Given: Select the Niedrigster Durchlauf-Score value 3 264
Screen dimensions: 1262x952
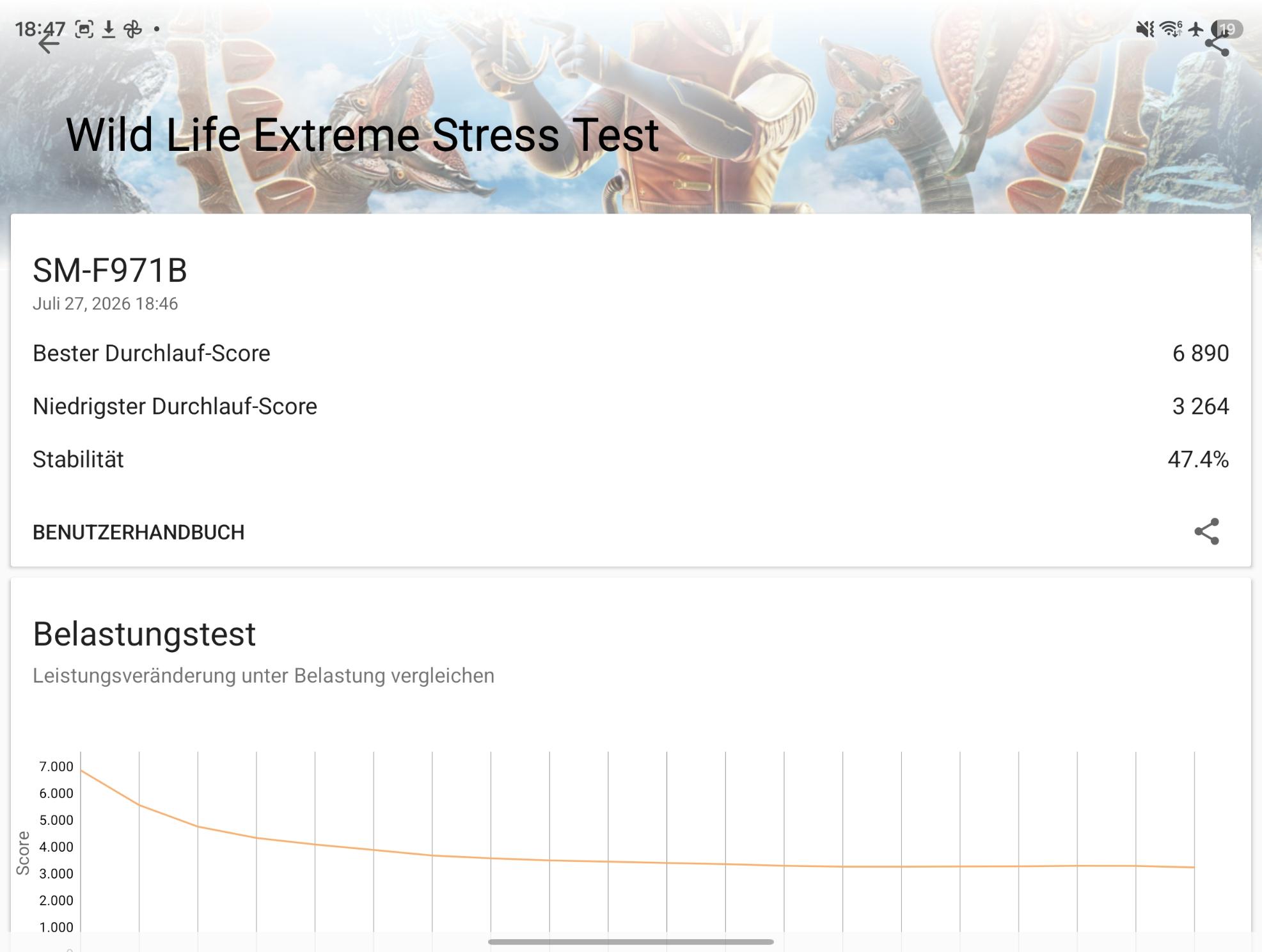Looking at the screenshot, I should (1201, 406).
